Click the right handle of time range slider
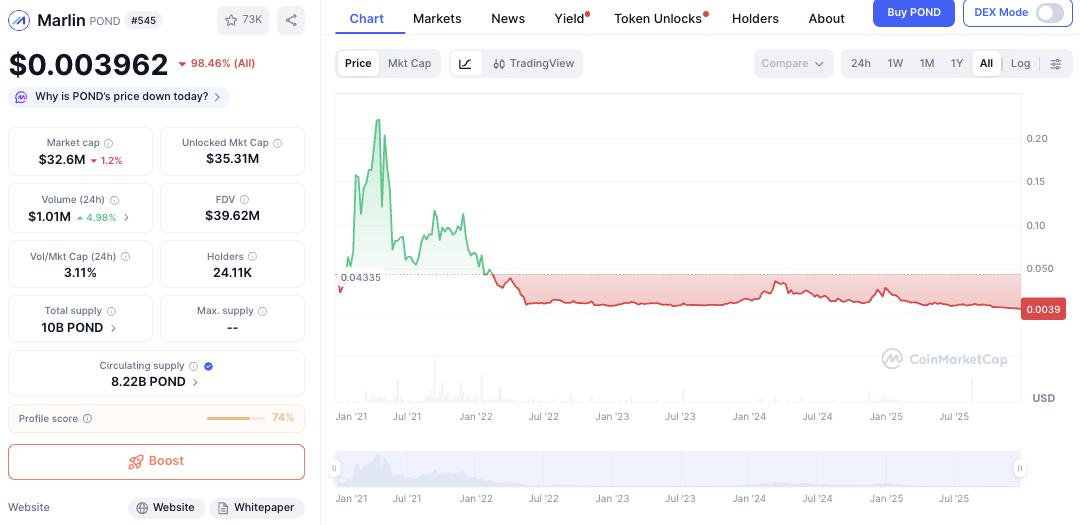Viewport: 1080px width, 525px height. click(1020, 468)
